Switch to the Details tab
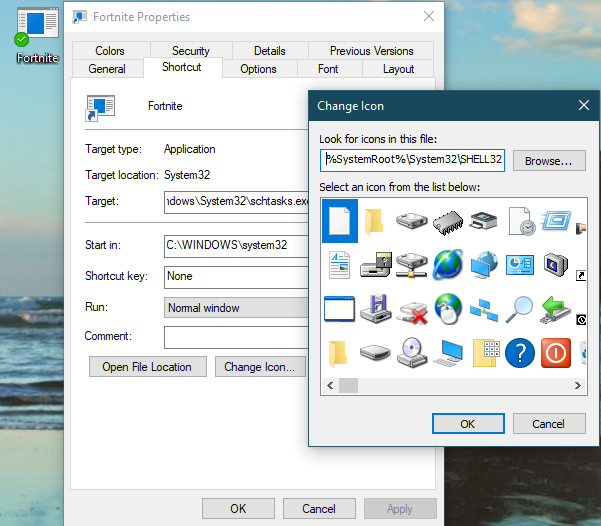601x526 pixels. point(270,51)
